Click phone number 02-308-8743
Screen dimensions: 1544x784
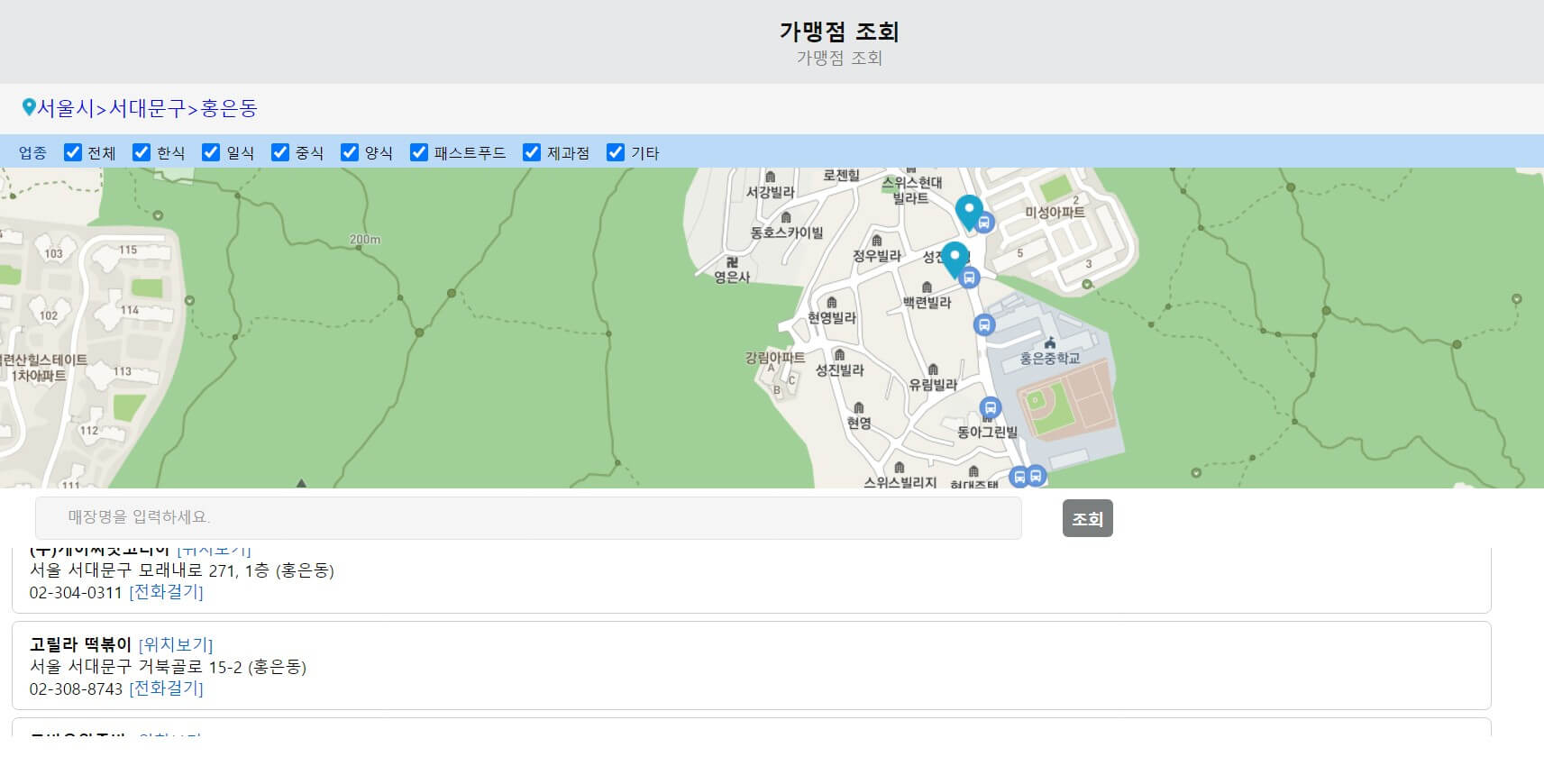76,688
